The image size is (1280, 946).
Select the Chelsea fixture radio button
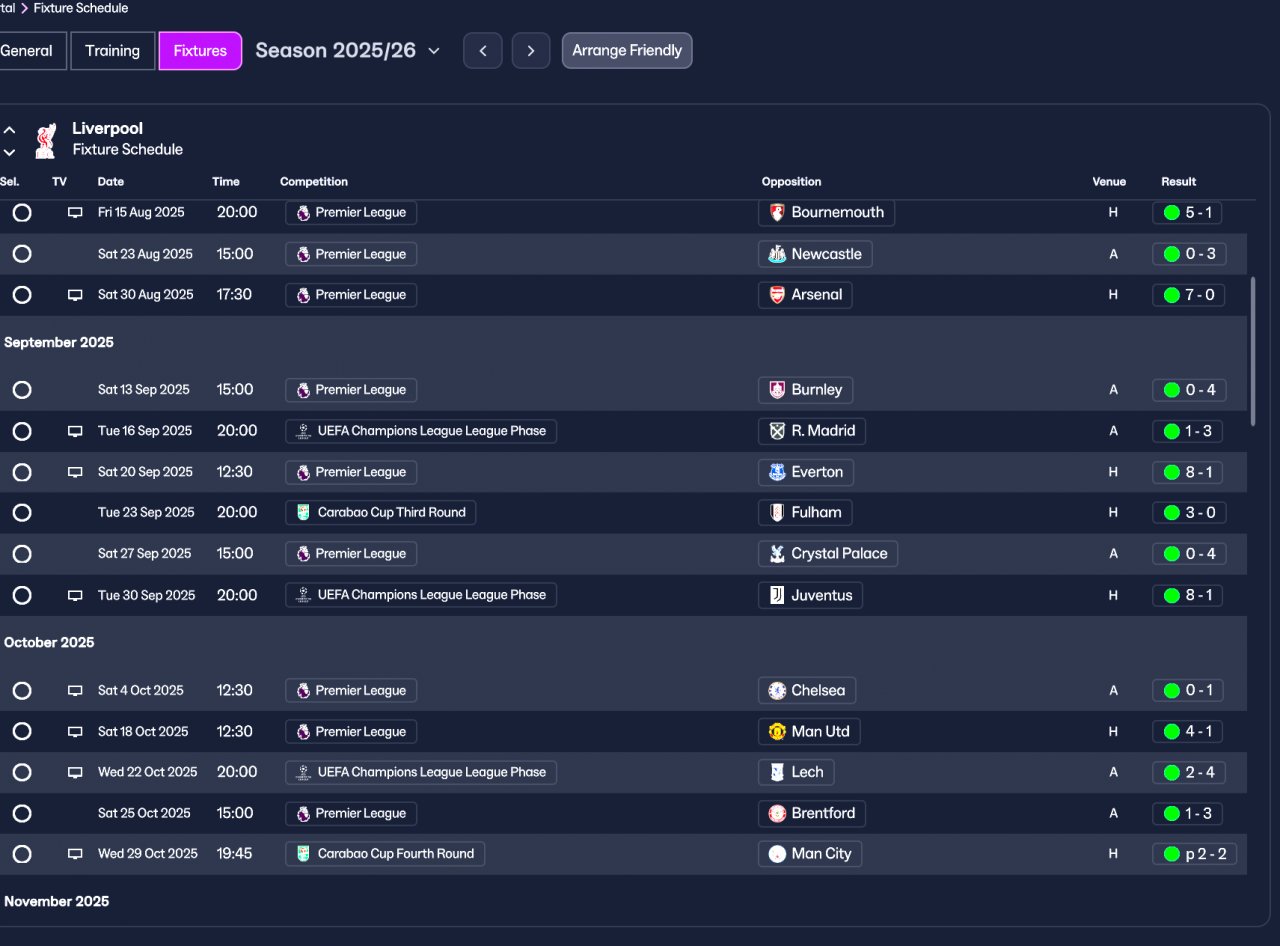click(x=22, y=691)
